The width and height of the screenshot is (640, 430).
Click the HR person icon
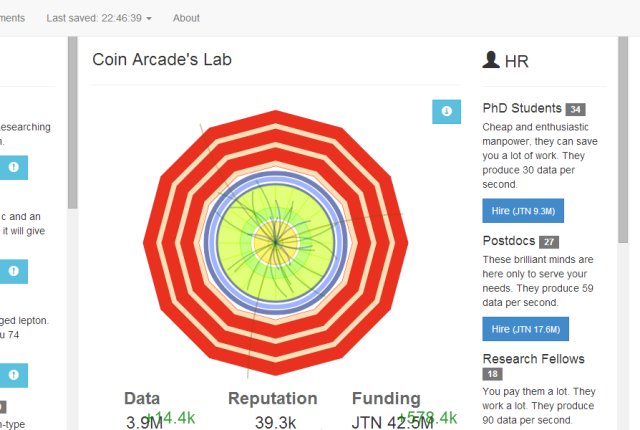click(x=491, y=60)
